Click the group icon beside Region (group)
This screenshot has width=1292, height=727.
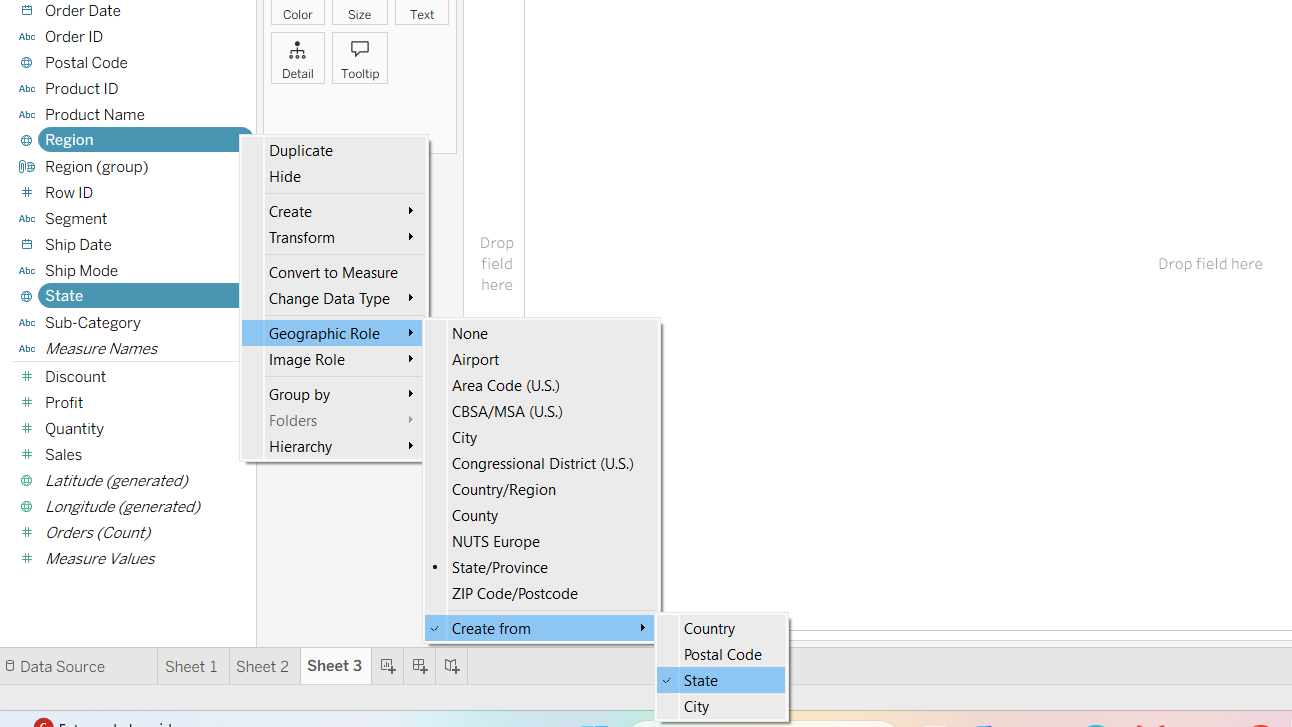[x=27, y=167]
